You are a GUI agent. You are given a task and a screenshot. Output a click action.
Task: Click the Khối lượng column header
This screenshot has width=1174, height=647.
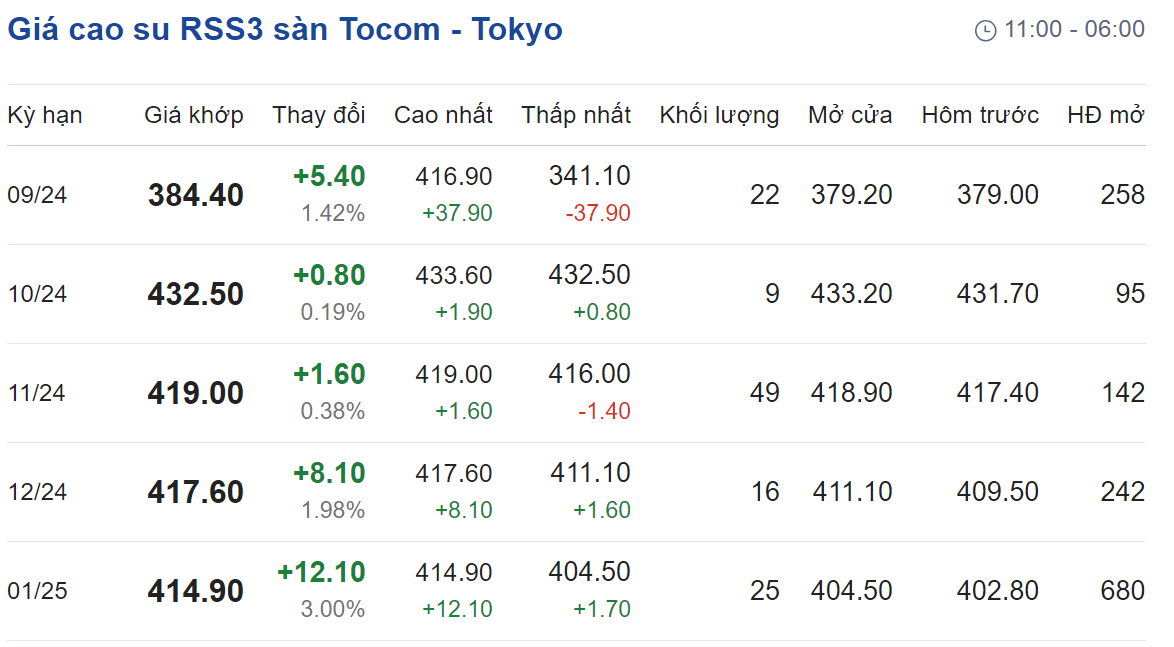(720, 115)
